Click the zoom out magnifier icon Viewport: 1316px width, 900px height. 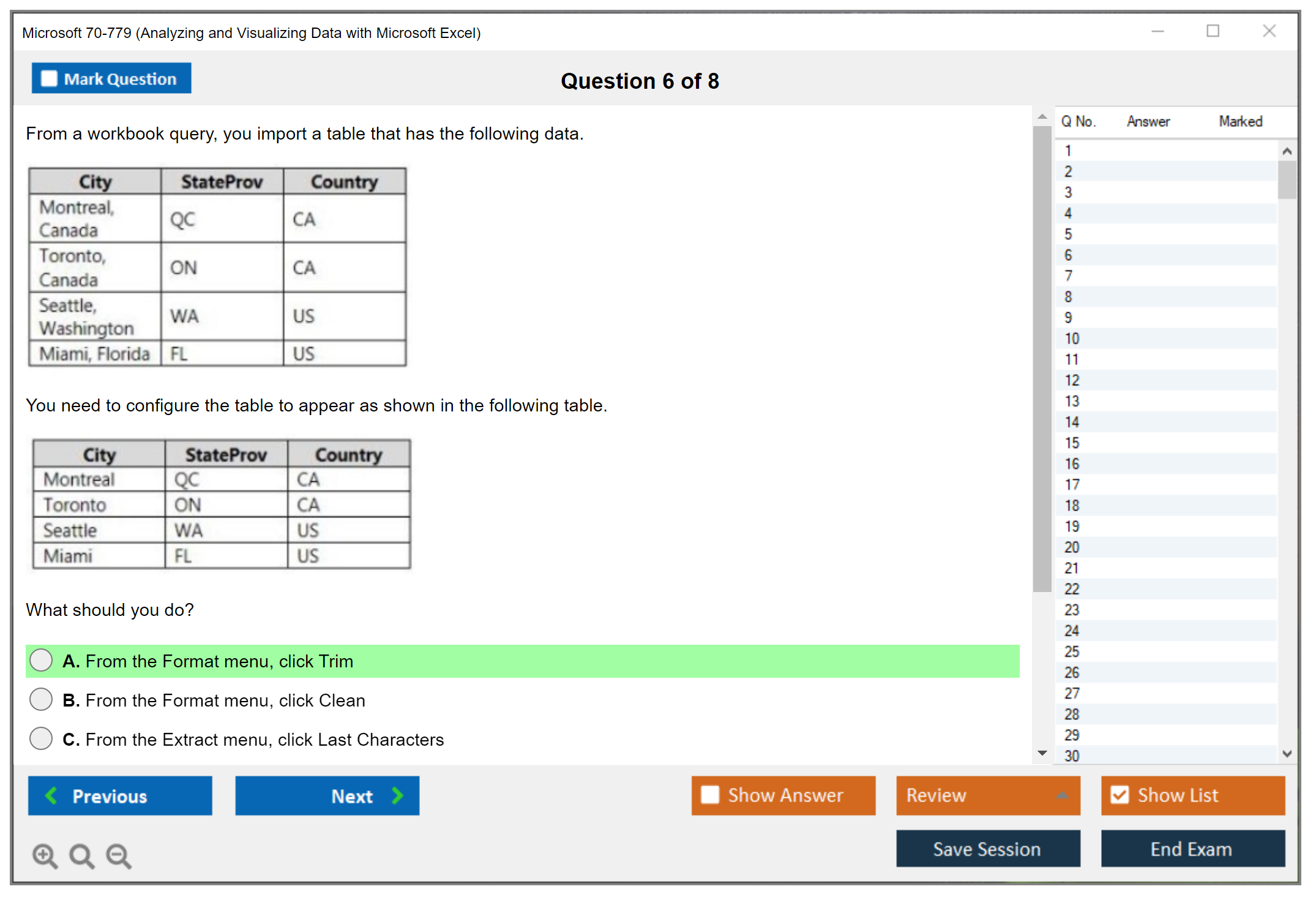[x=118, y=855]
